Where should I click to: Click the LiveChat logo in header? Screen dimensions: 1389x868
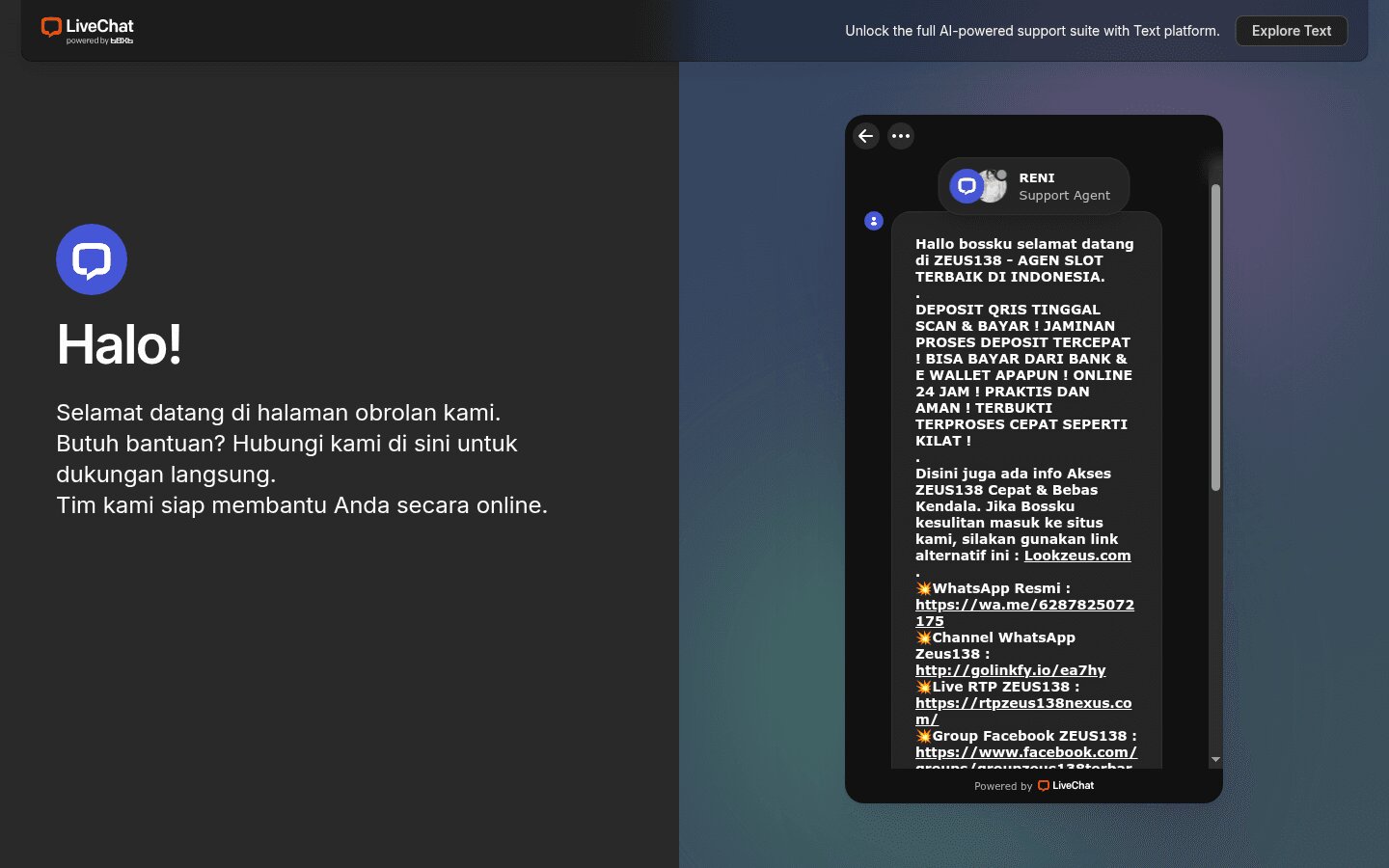(x=87, y=31)
